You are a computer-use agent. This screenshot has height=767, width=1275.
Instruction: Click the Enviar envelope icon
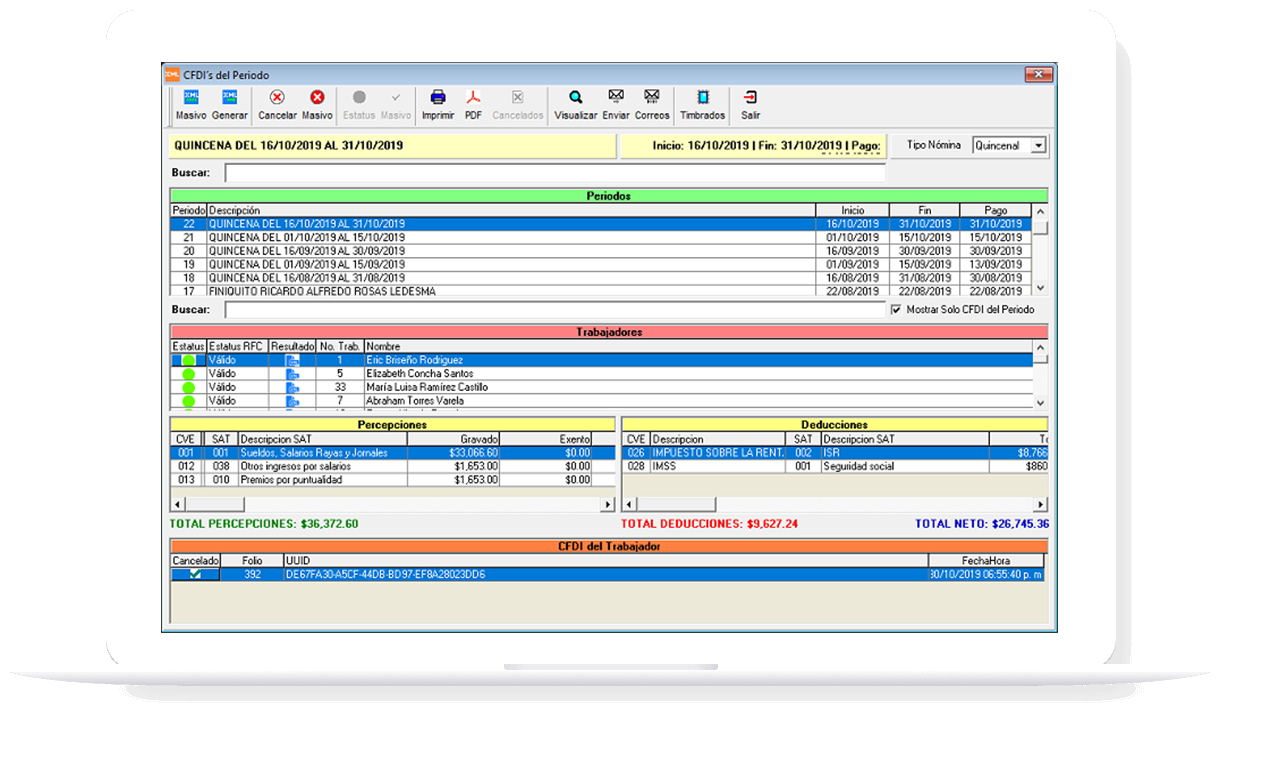[616, 96]
